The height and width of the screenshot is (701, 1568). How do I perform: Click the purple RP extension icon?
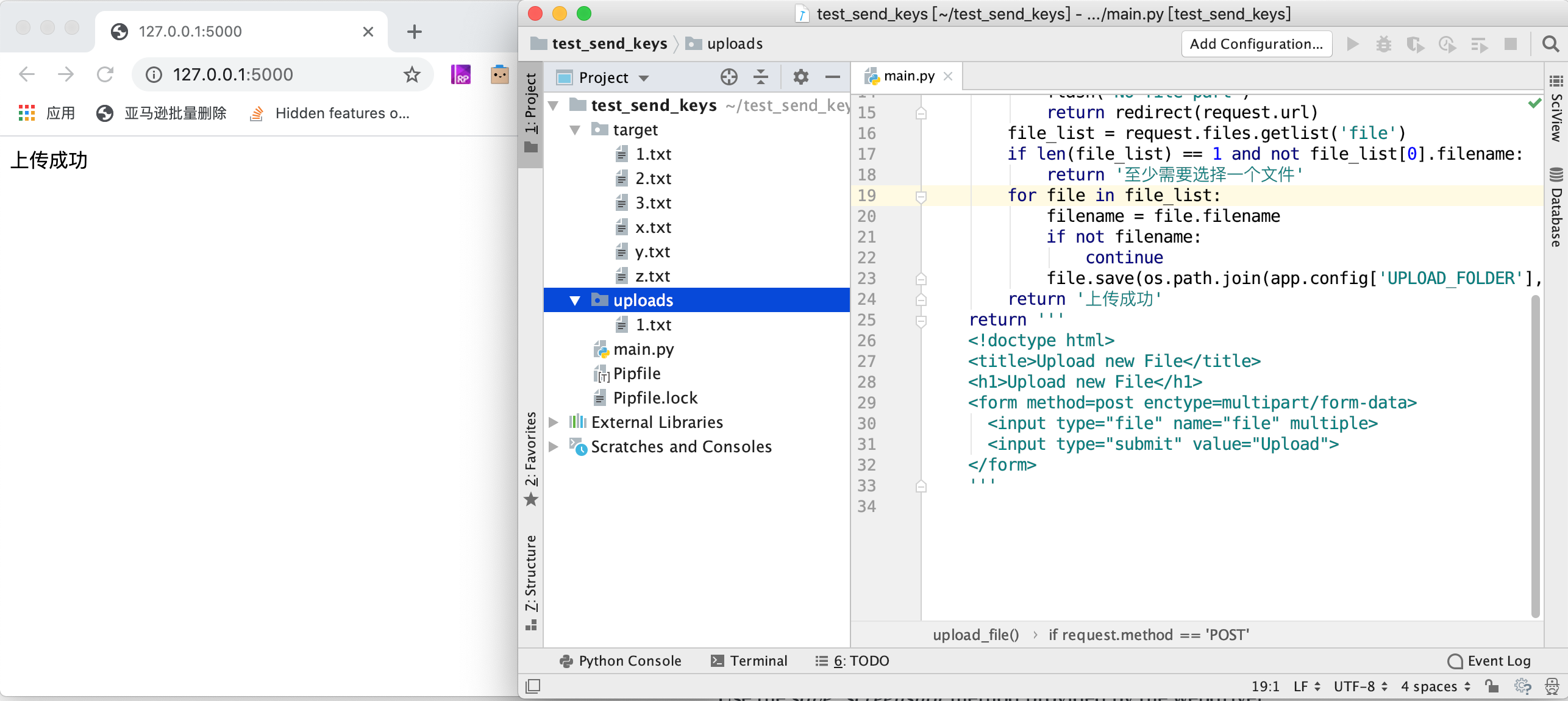(461, 74)
